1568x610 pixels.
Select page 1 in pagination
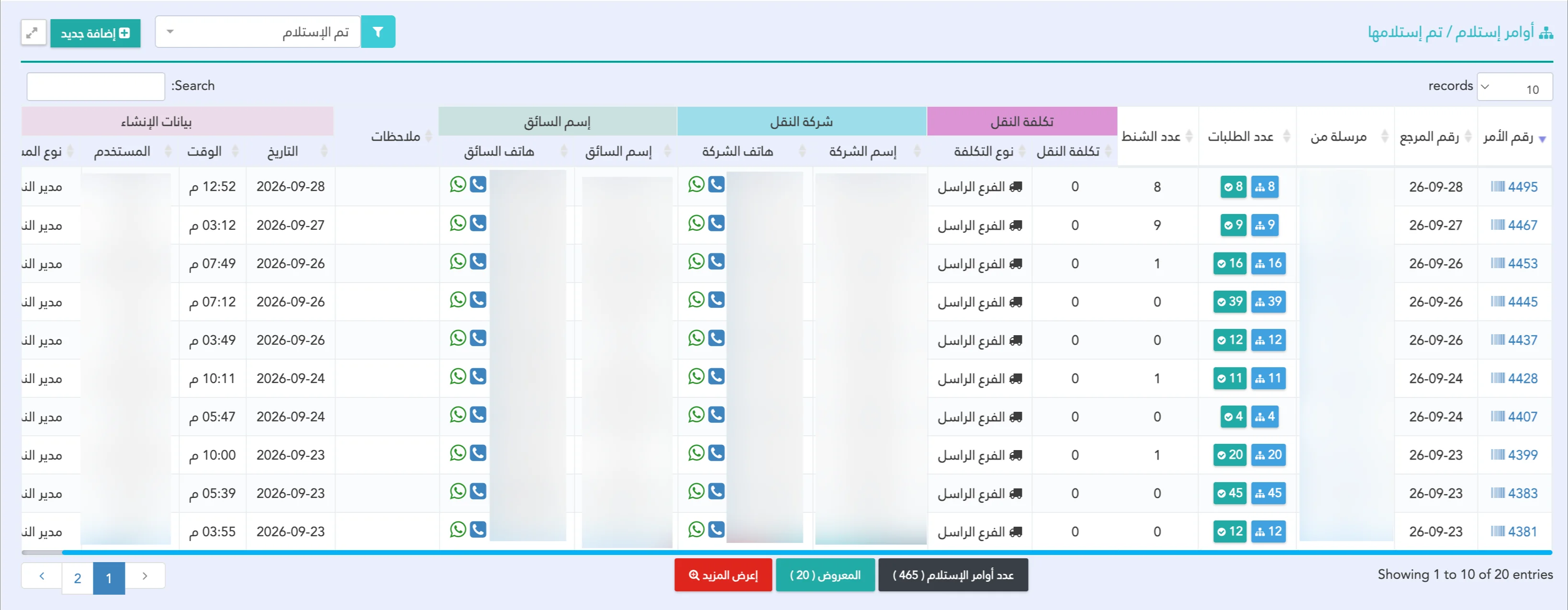pos(109,578)
